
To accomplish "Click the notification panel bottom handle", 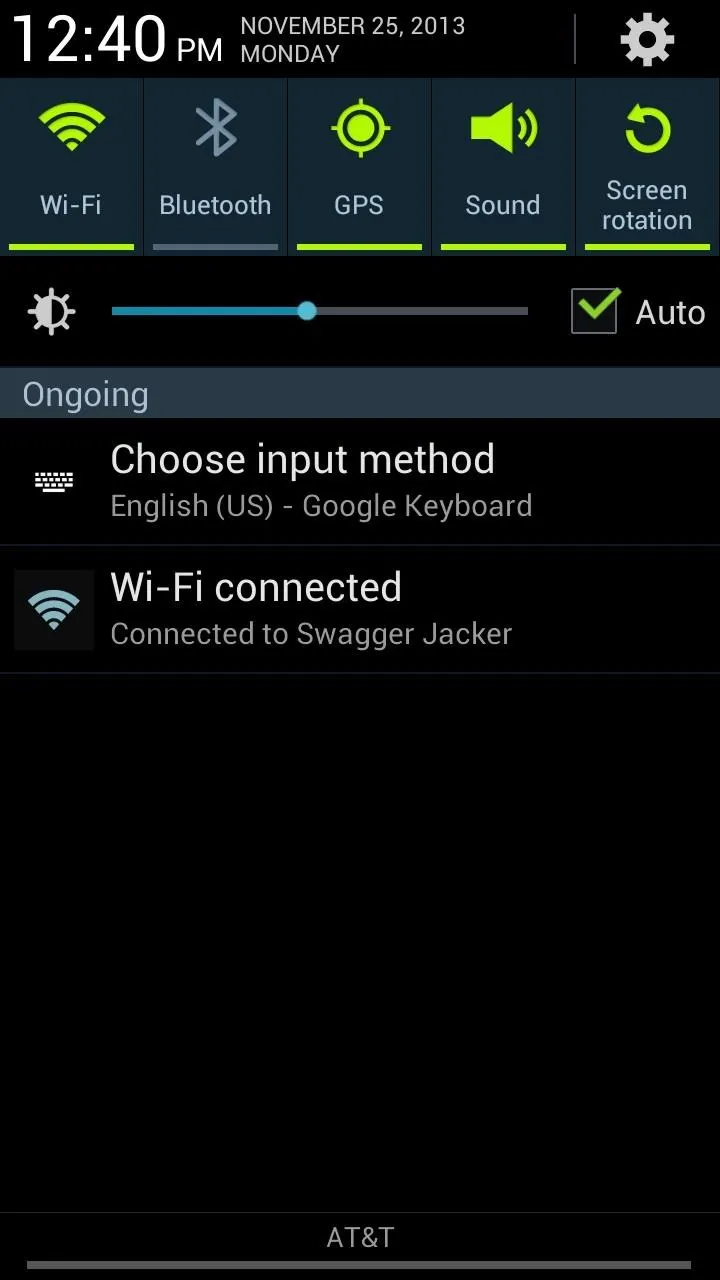I will 359,1265.
